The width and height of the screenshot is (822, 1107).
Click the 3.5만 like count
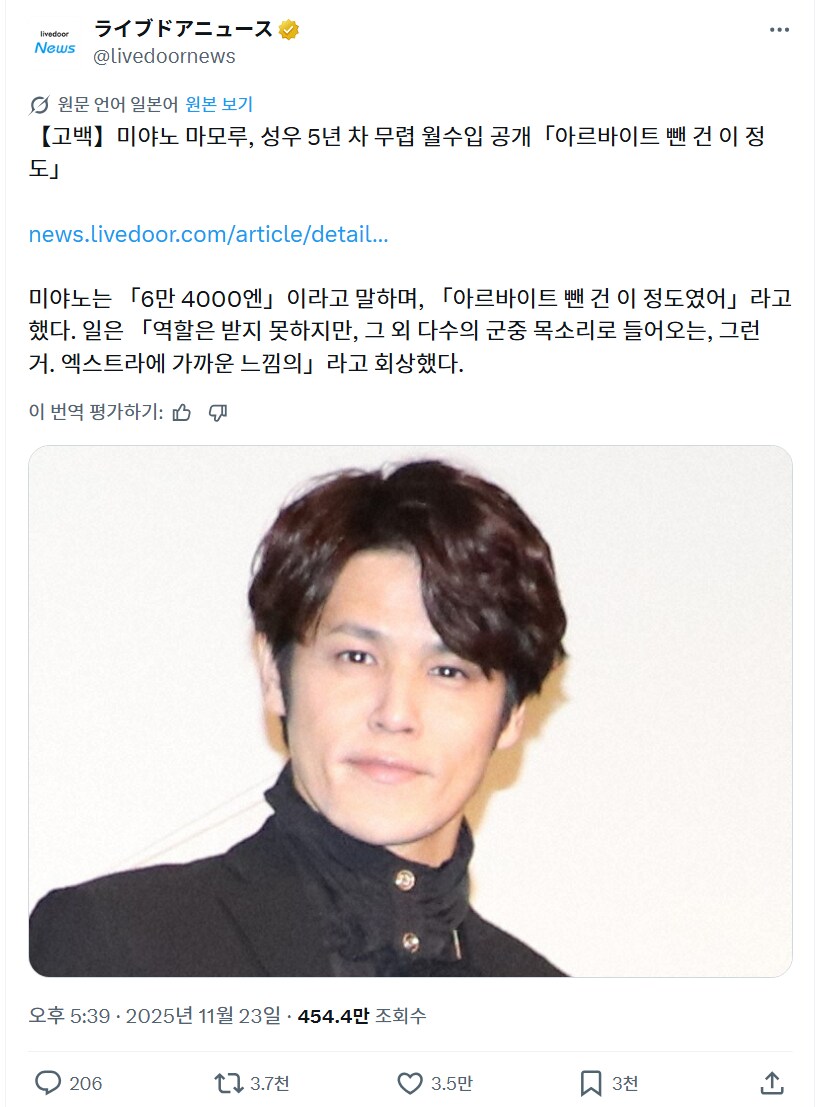[x=452, y=1083]
